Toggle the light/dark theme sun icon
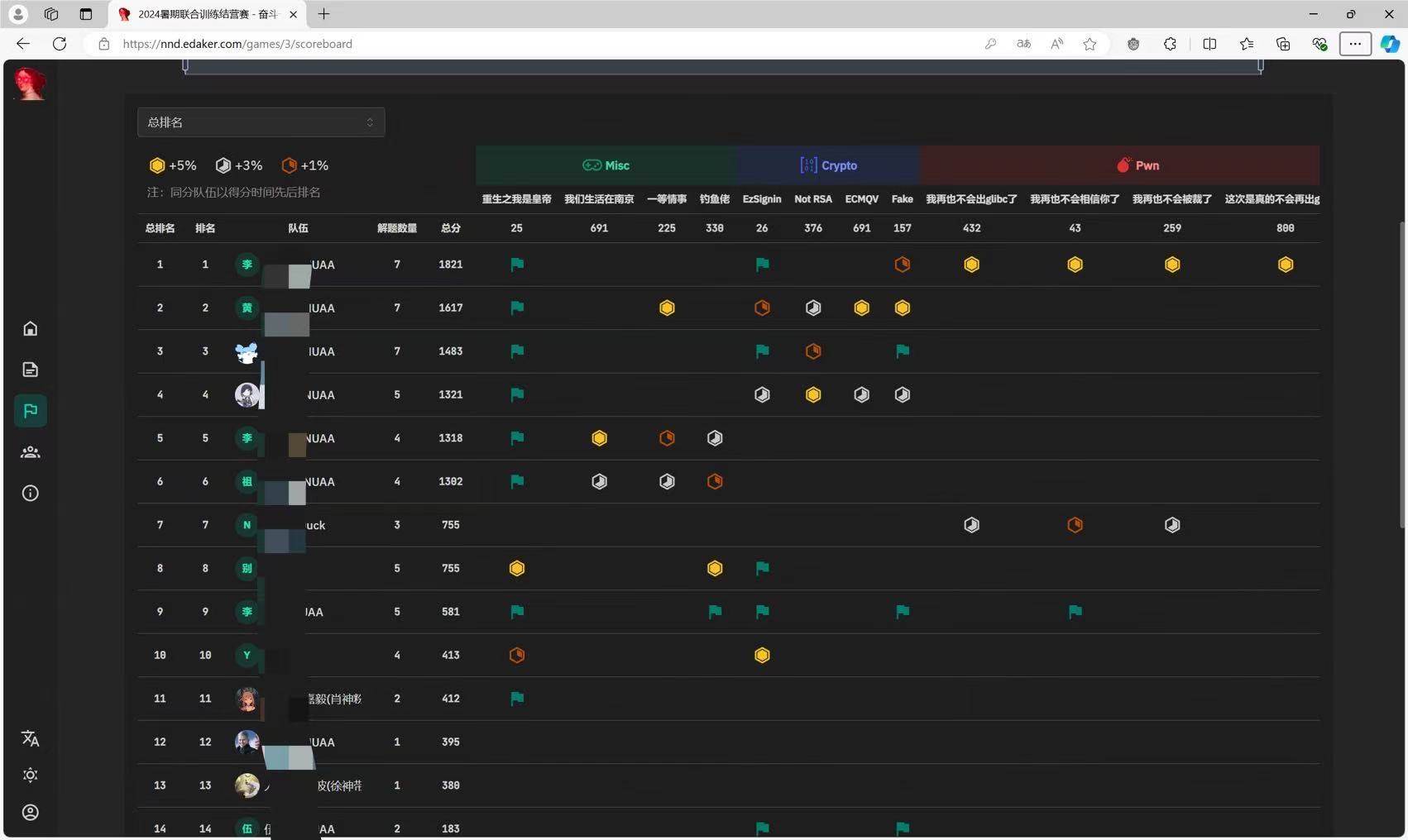Viewport: 1408px width, 840px height. (31, 776)
